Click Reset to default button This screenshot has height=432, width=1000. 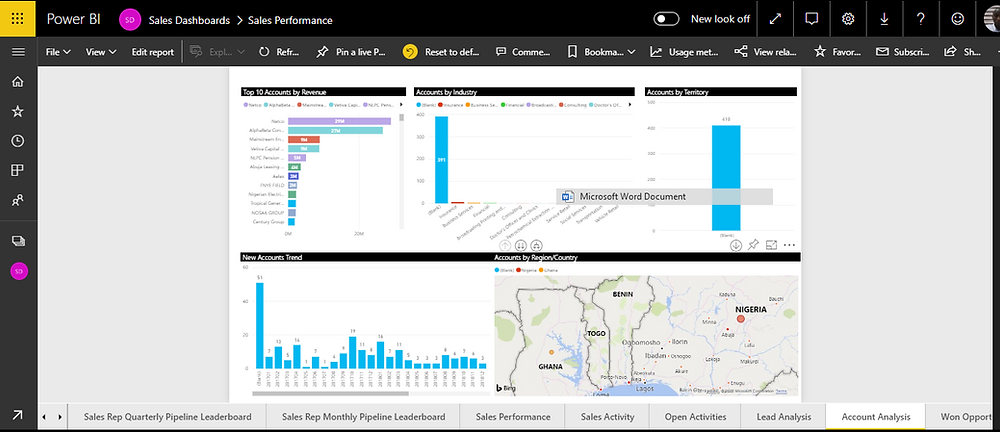441,52
